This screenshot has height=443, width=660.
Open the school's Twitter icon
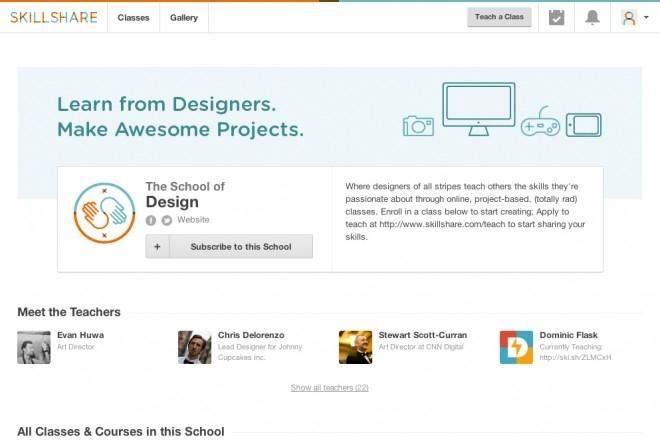[167, 220]
